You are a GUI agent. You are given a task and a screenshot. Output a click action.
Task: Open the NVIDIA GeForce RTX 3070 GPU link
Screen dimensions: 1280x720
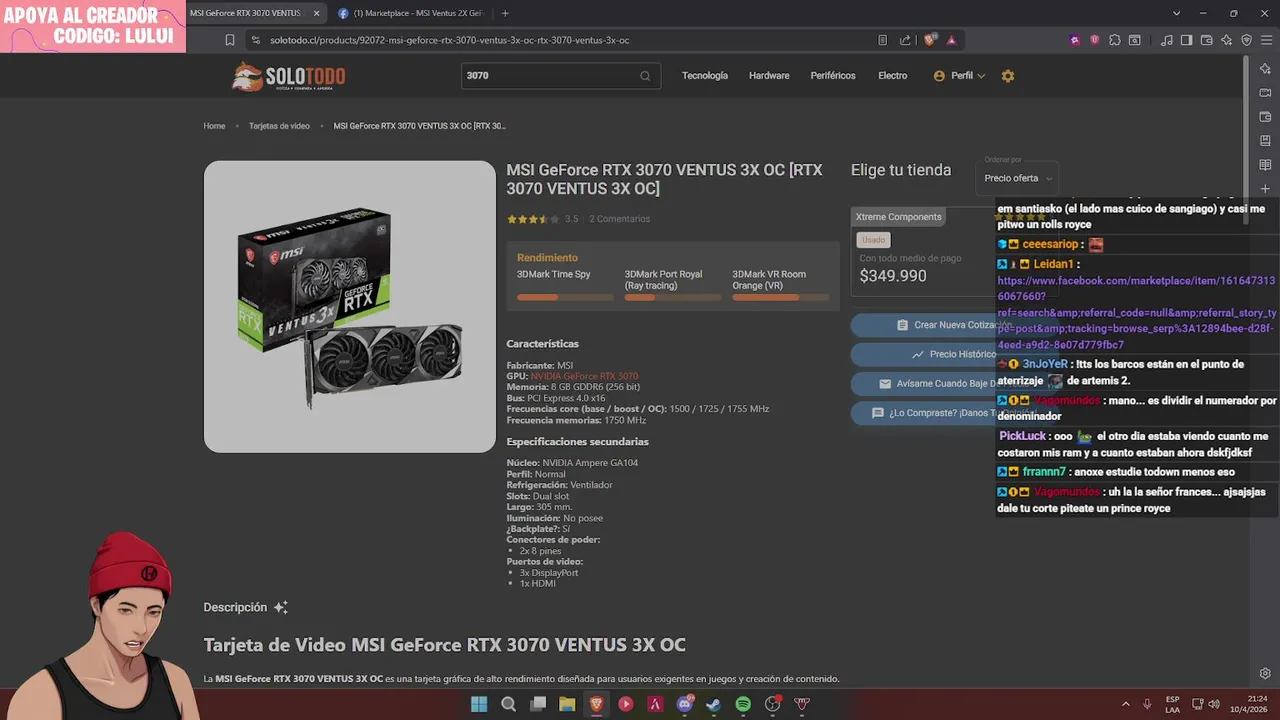584,376
